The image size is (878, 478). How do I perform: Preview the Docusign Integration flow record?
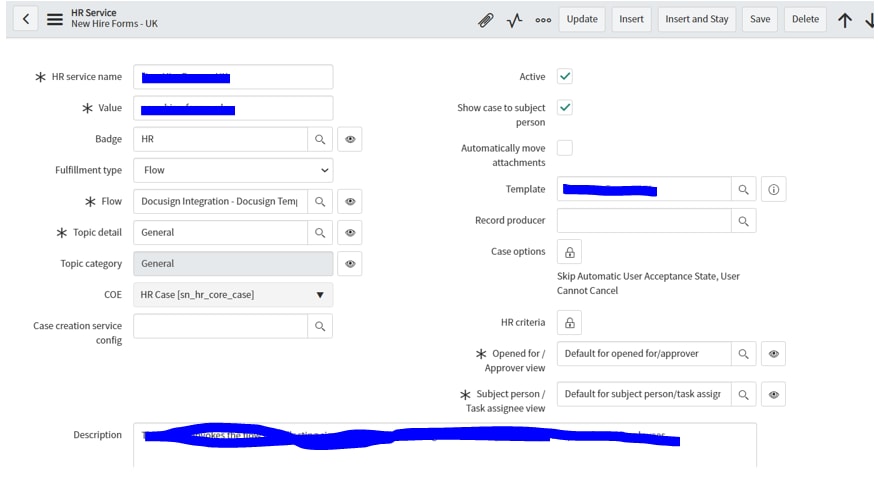[x=350, y=201]
